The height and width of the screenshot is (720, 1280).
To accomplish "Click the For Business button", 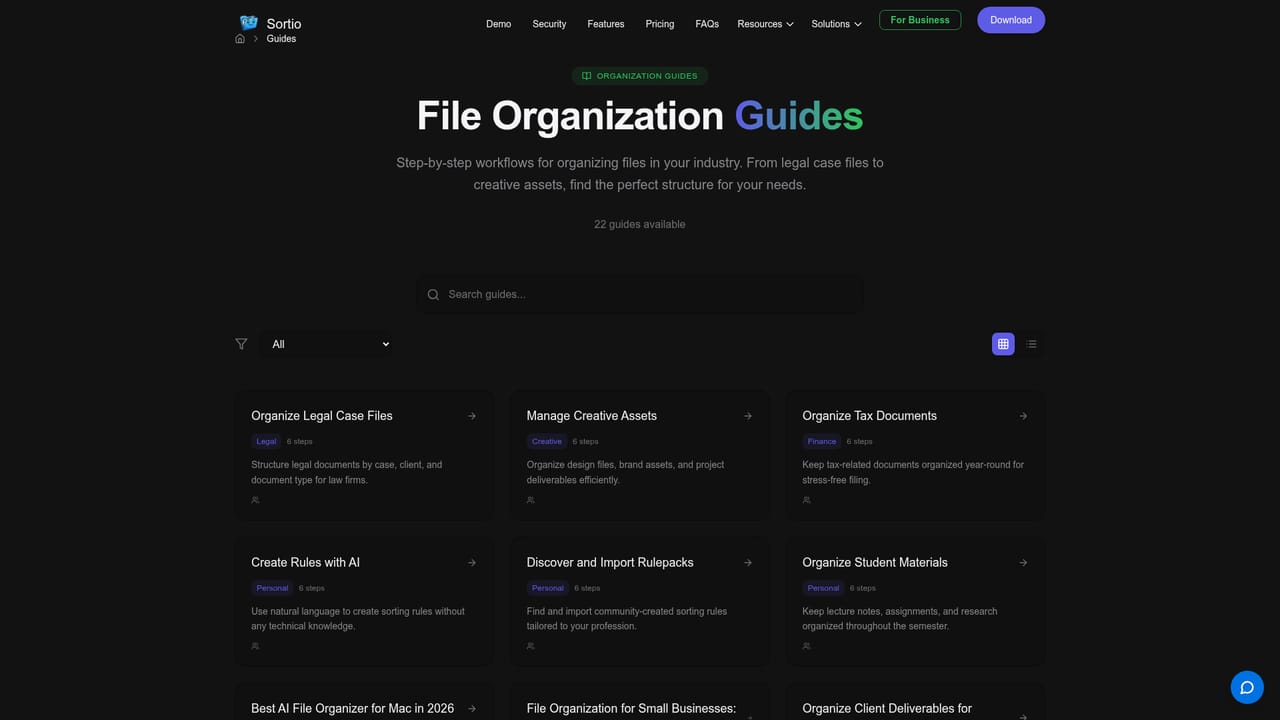I will [x=920, y=20].
